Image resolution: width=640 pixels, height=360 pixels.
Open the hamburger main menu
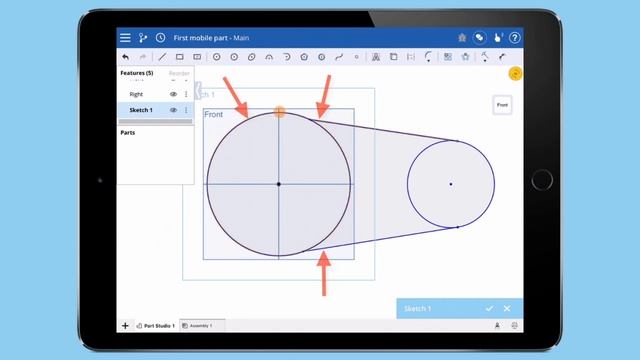click(x=125, y=38)
